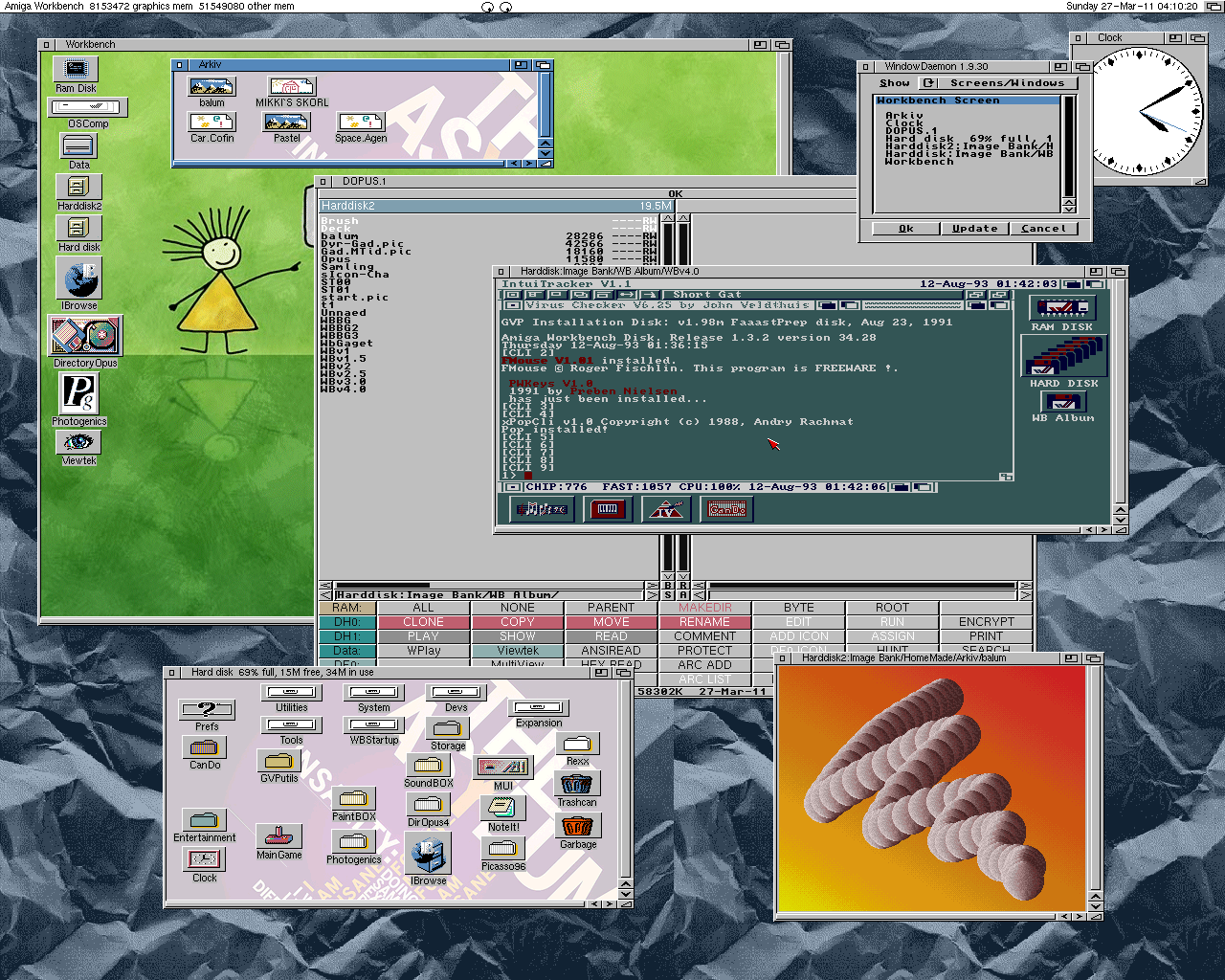Select WBv4.0 entry in DOpus list

click(343, 390)
